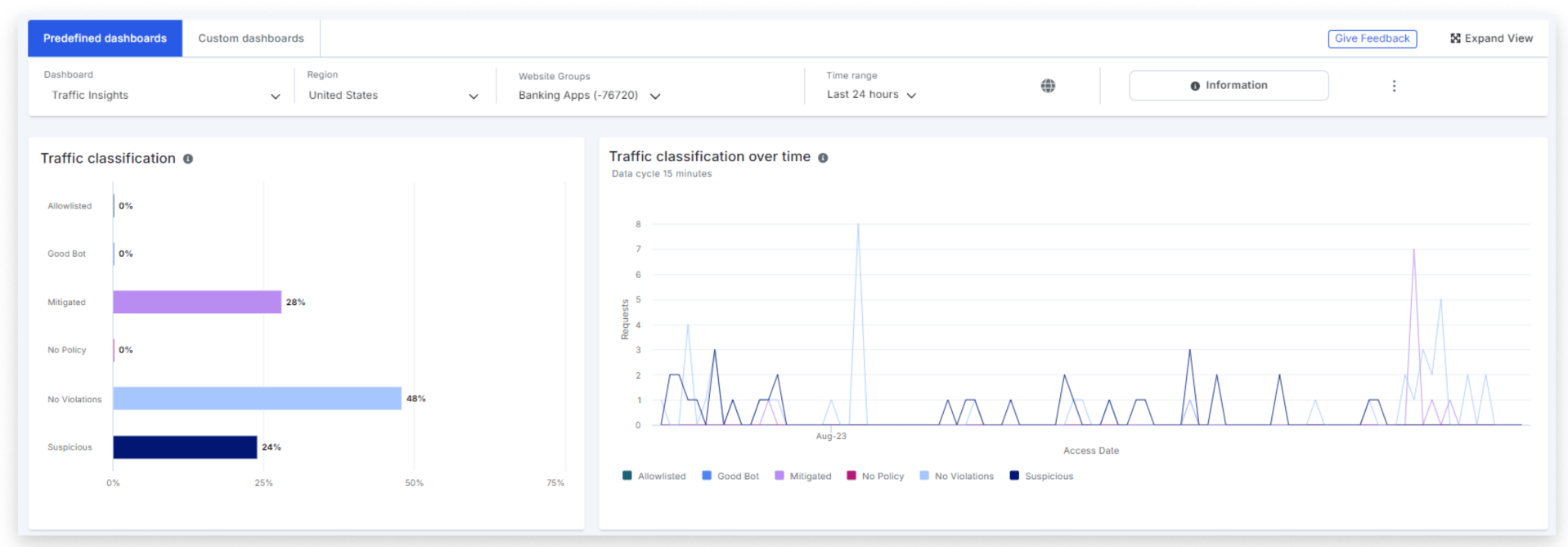The height and width of the screenshot is (547, 1568).
Task: Click the Information button
Action: (x=1229, y=86)
